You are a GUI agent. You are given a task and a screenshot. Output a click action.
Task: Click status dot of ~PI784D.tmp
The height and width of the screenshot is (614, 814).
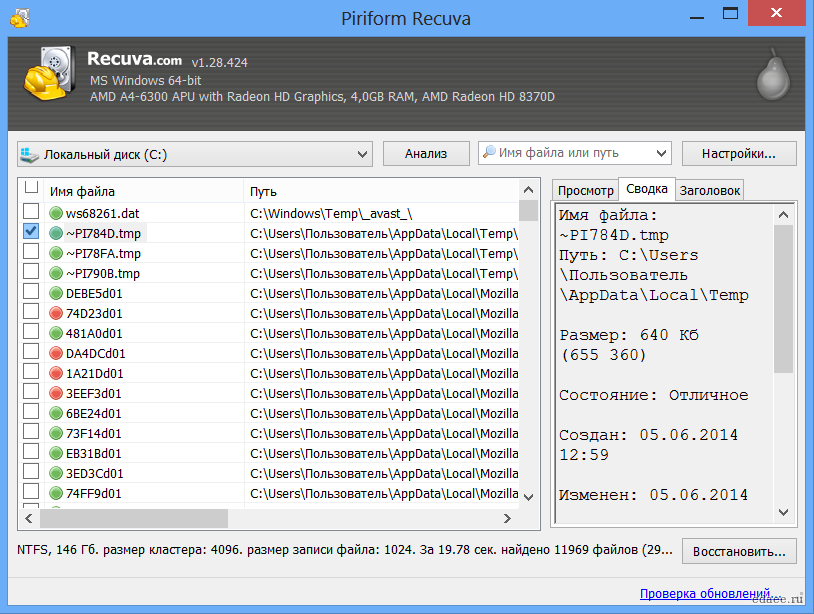(x=56, y=234)
